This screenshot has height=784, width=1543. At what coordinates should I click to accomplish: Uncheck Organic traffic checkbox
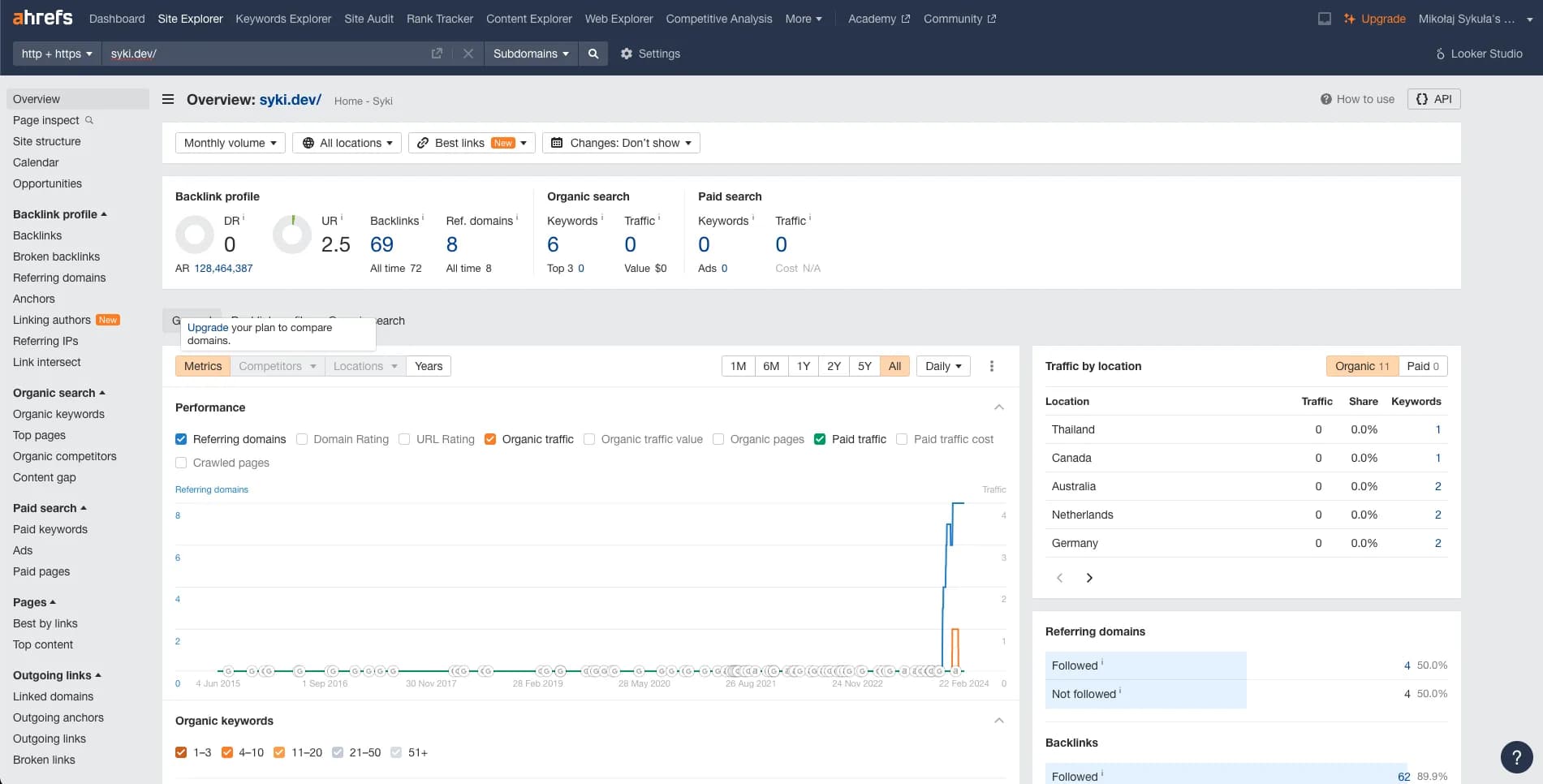(490, 439)
